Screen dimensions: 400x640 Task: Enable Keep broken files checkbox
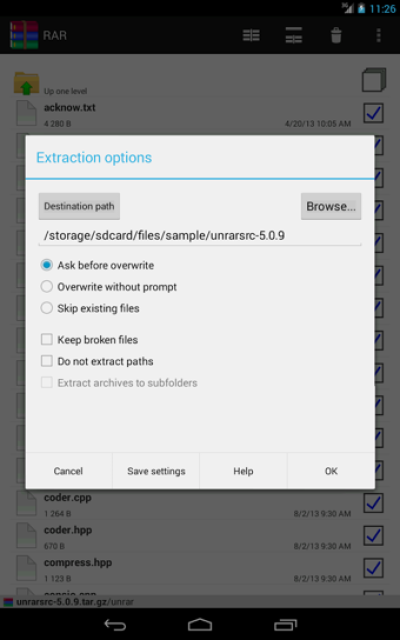[x=89, y=340]
